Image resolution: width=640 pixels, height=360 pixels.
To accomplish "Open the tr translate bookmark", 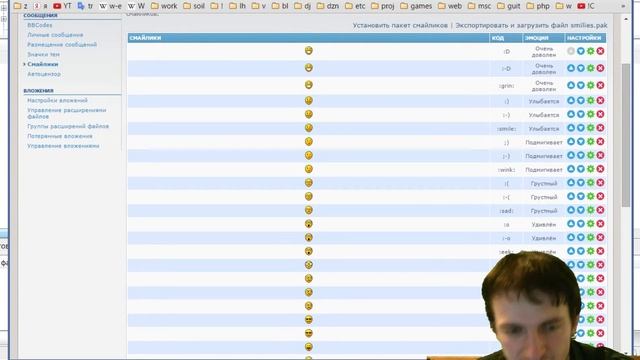I will point(85,6).
